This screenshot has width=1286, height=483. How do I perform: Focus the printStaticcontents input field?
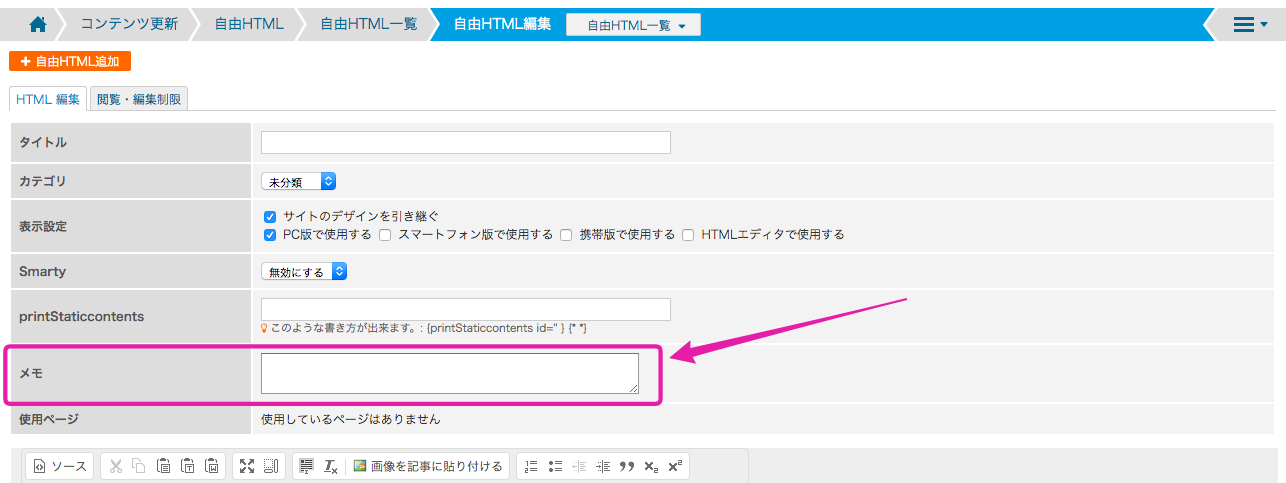point(465,309)
